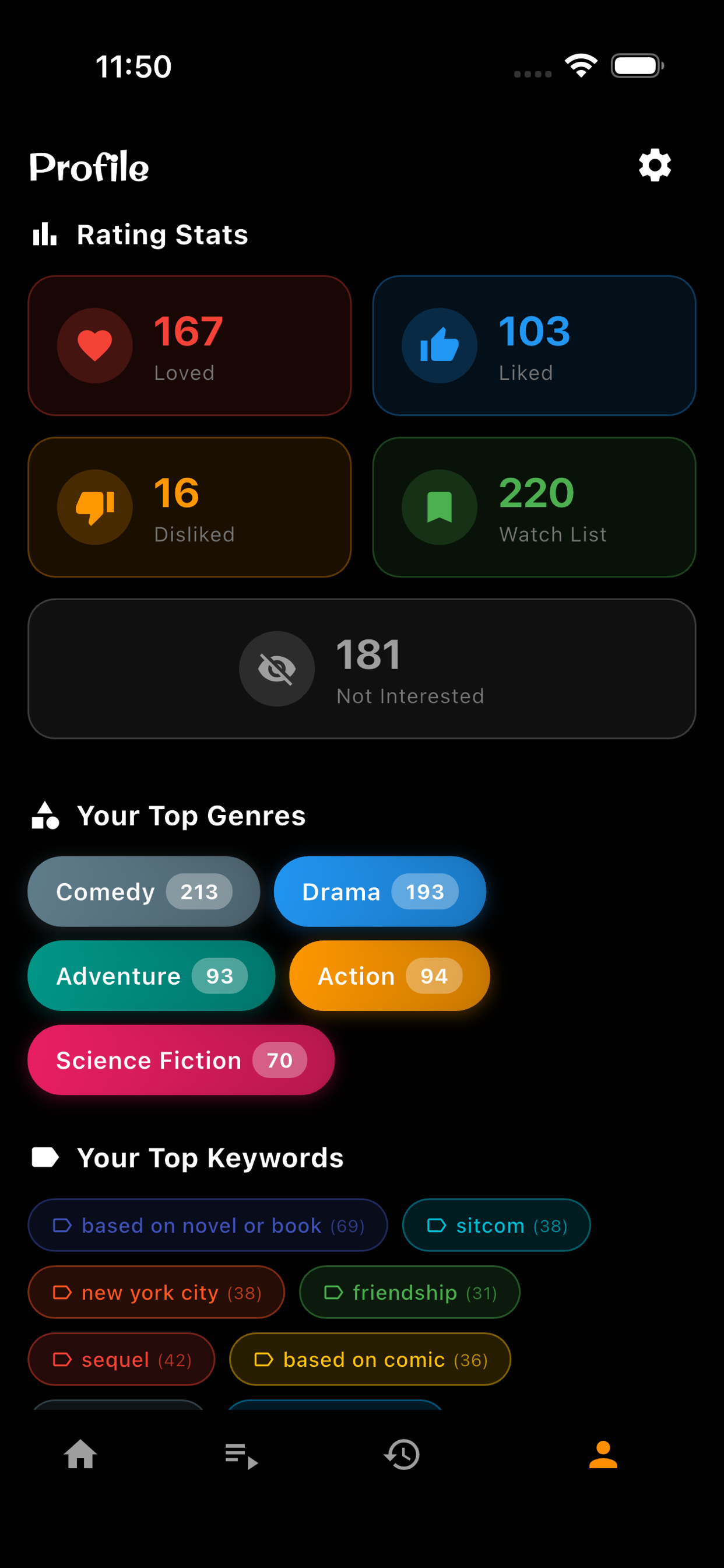Open the friendship keyword tag
The height and width of the screenshot is (1568, 724).
click(x=409, y=1292)
